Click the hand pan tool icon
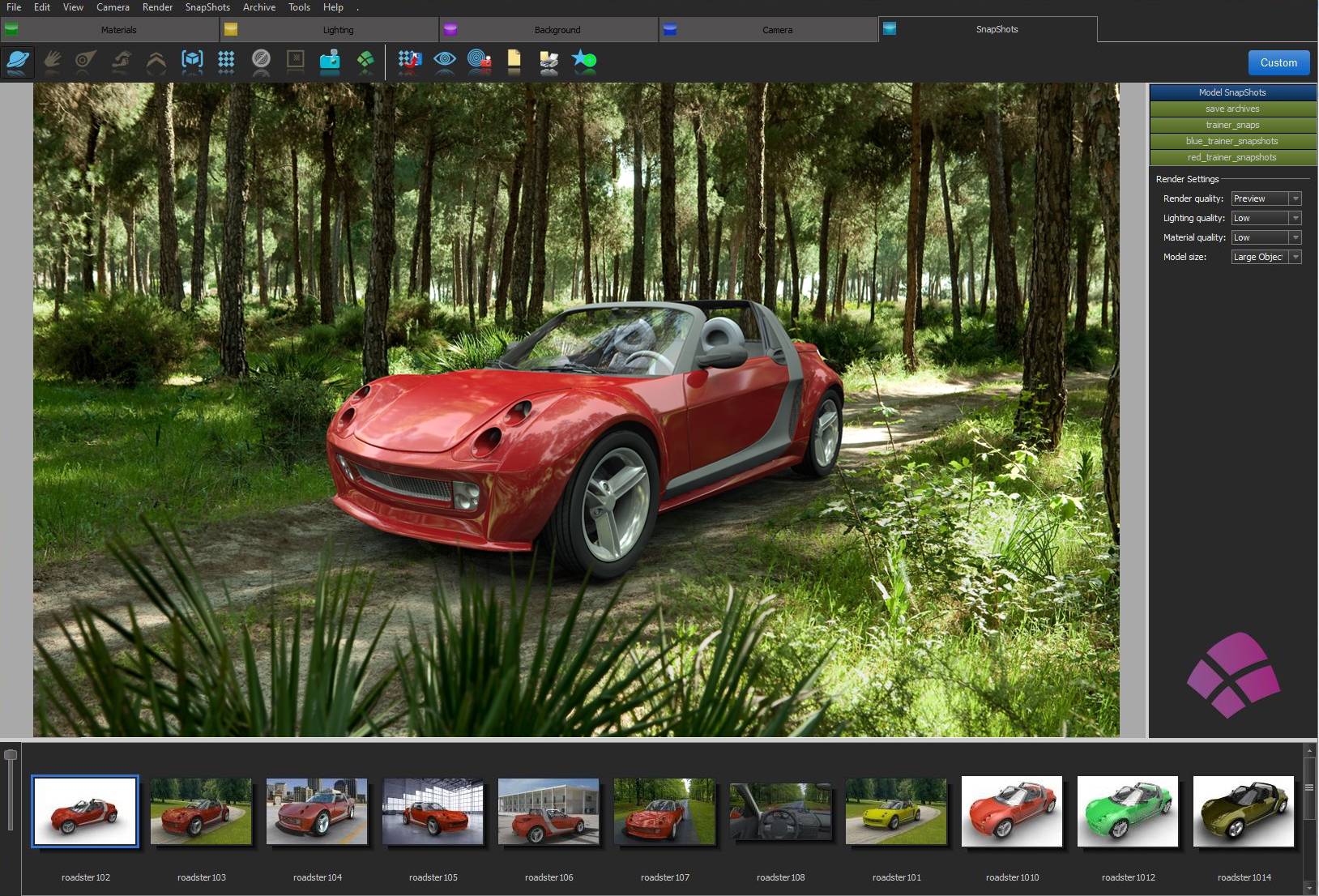1319x896 pixels. tap(53, 61)
